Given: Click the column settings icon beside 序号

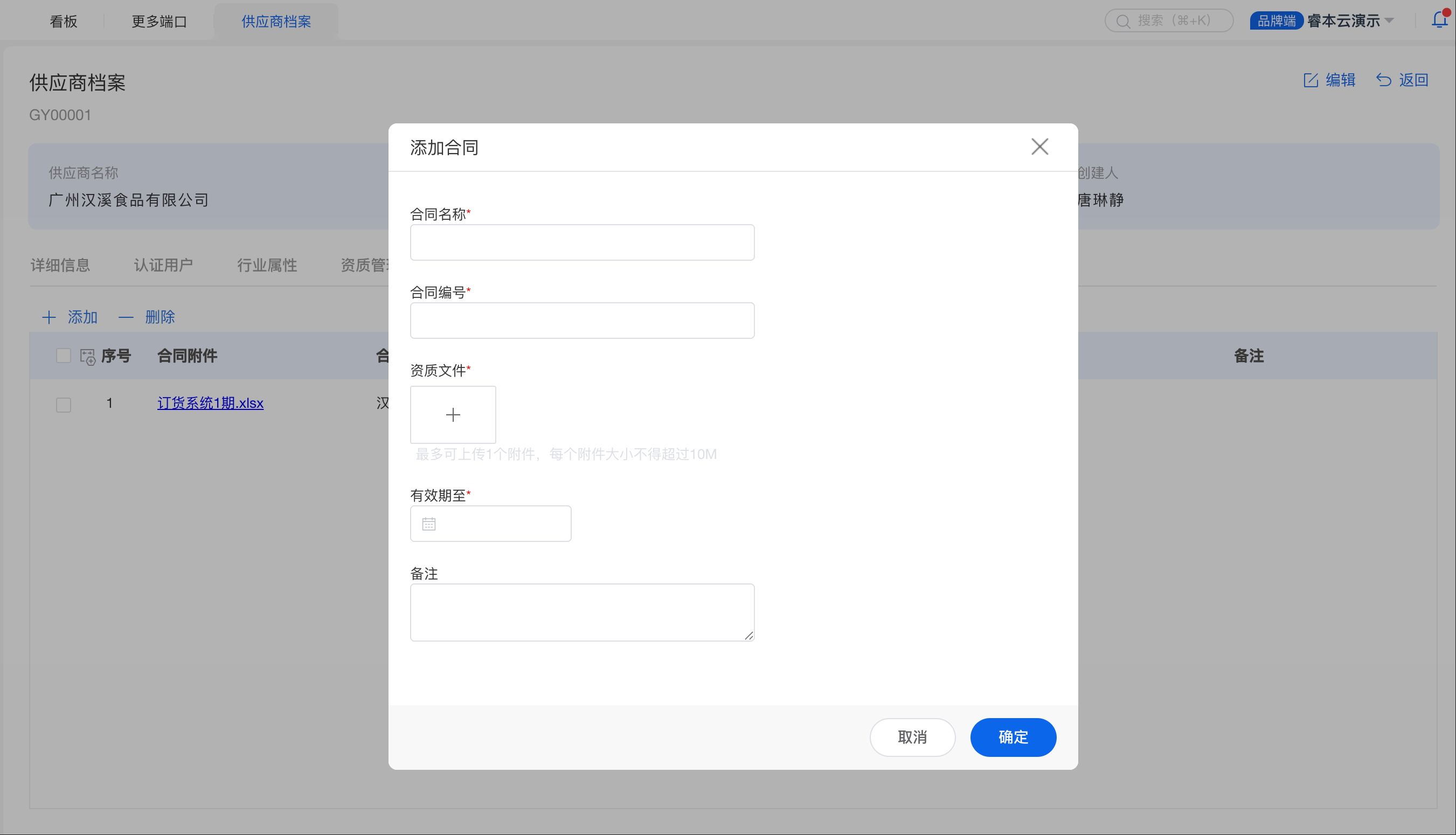Looking at the screenshot, I should pyautogui.click(x=88, y=357).
